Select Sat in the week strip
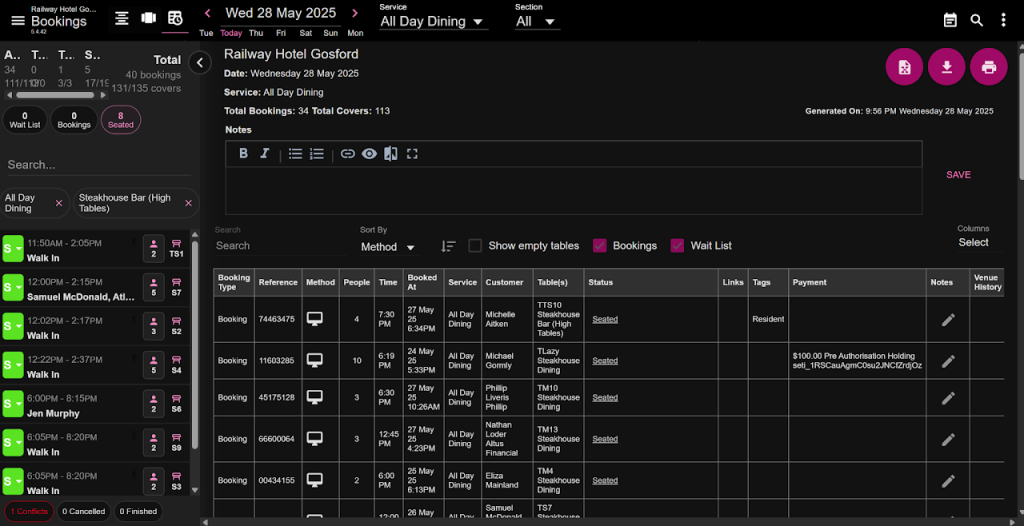The image size is (1024, 526). tap(306, 33)
